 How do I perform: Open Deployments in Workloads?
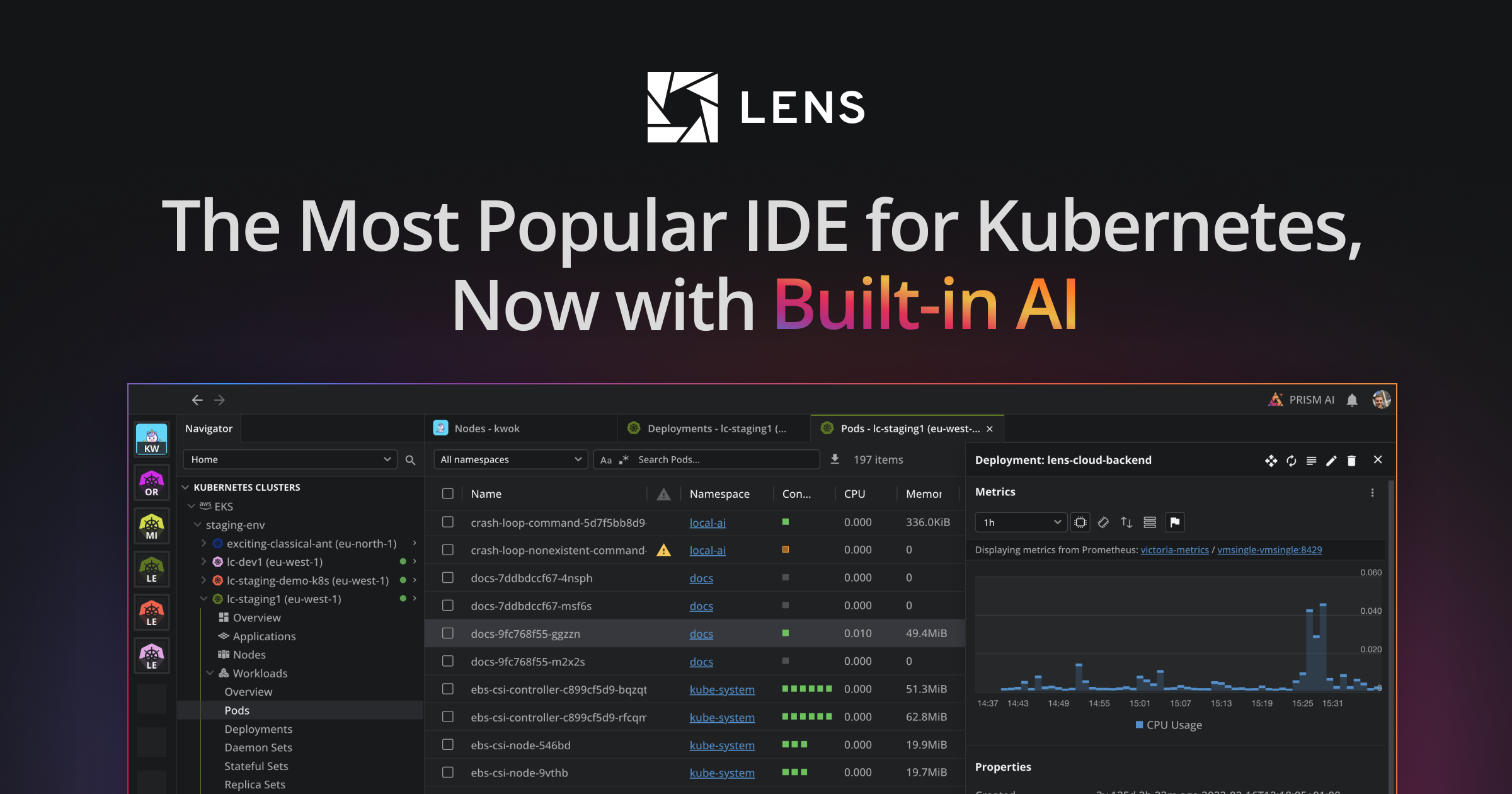coord(258,729)
